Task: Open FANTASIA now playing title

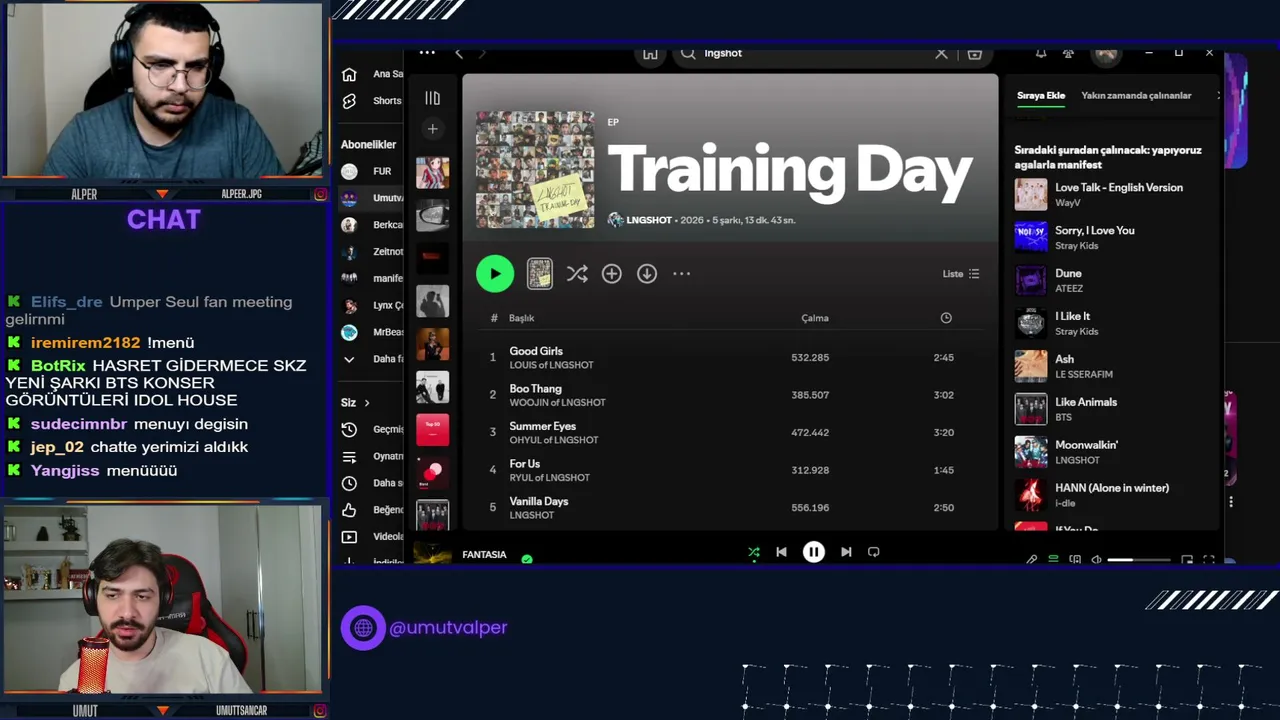Action: (484, 555)
